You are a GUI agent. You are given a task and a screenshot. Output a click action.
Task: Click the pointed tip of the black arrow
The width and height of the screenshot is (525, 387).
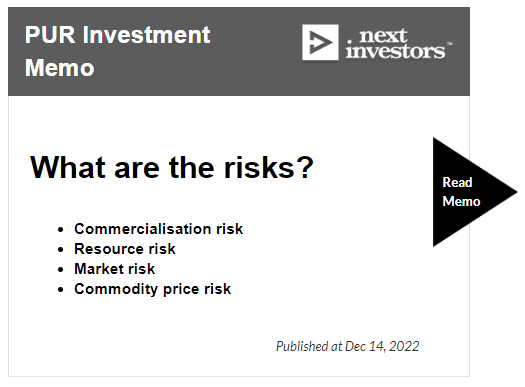click(x=514, y=192)
